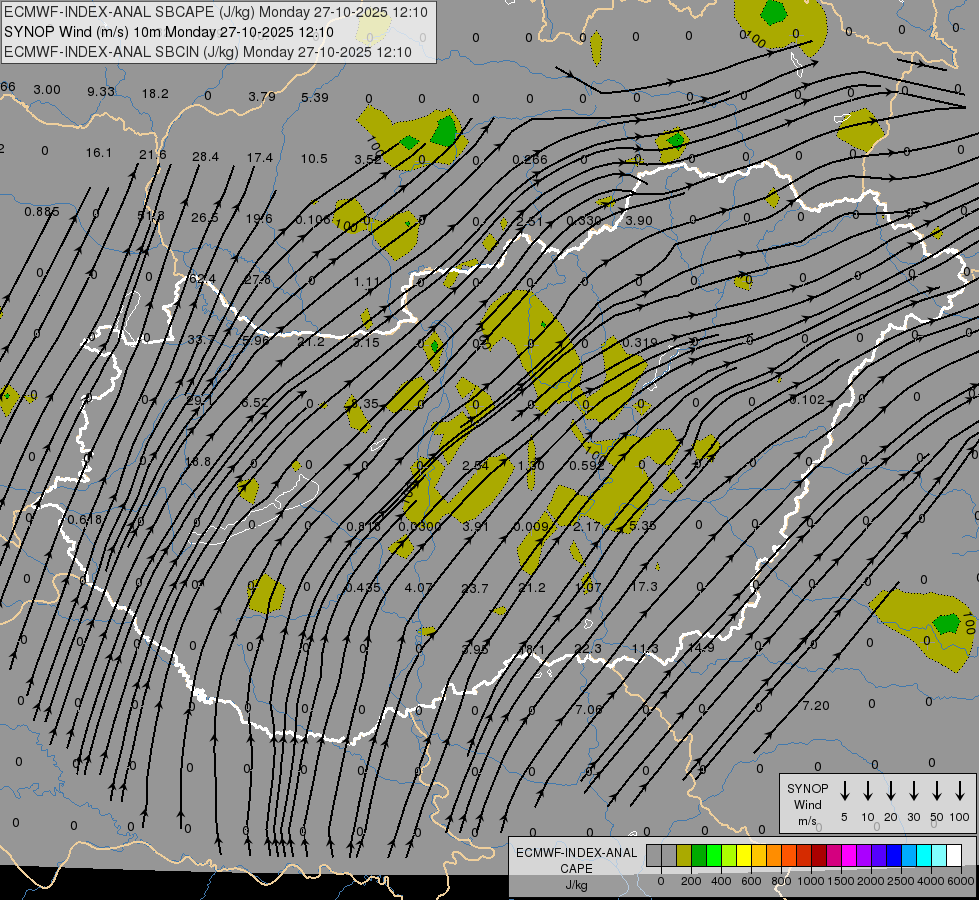Pick the dark red CAPE legend swatch
Screen dimensions: 979x900
coord(819,856)
